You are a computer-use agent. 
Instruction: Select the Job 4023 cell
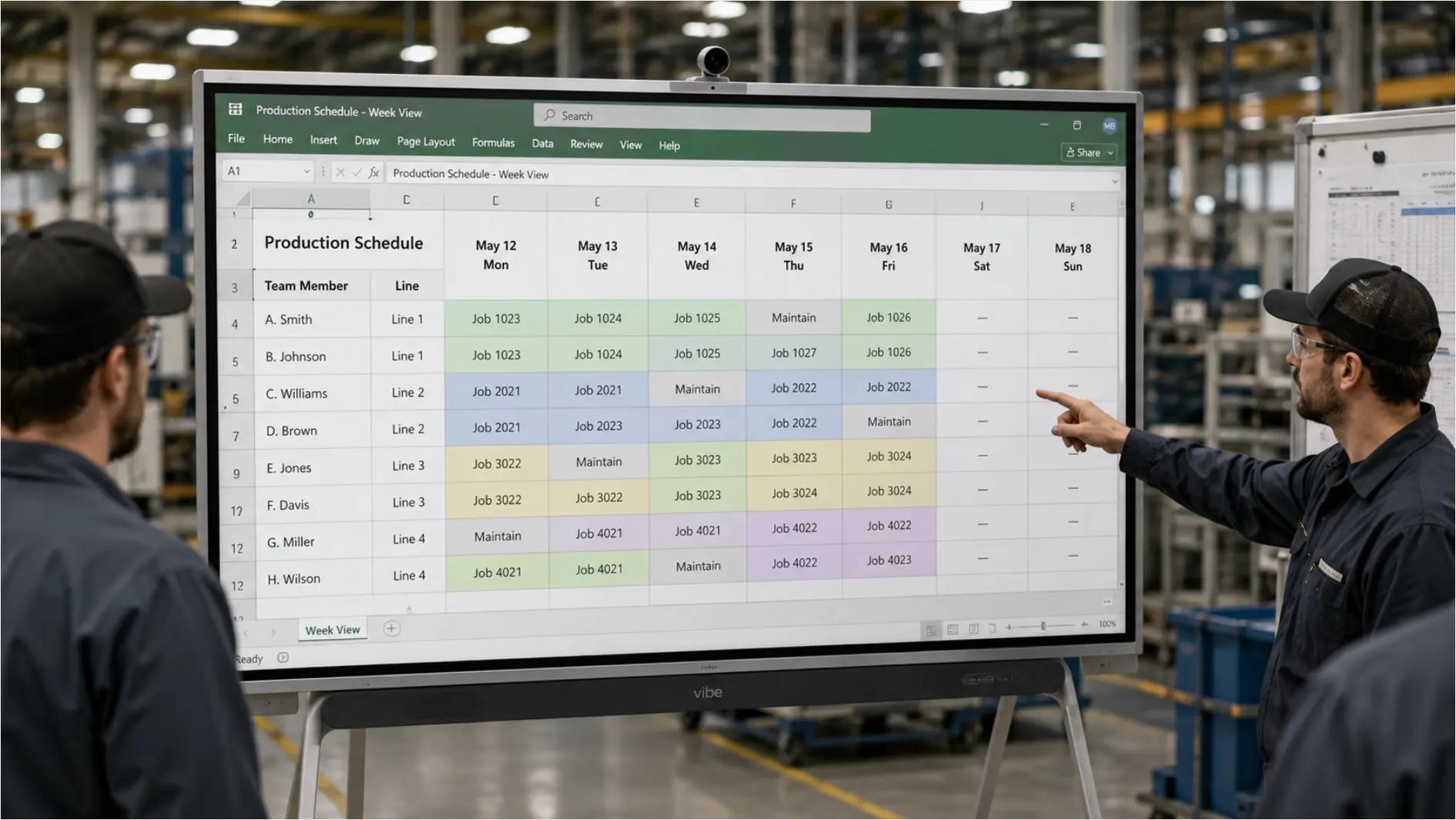pos(889,561)
